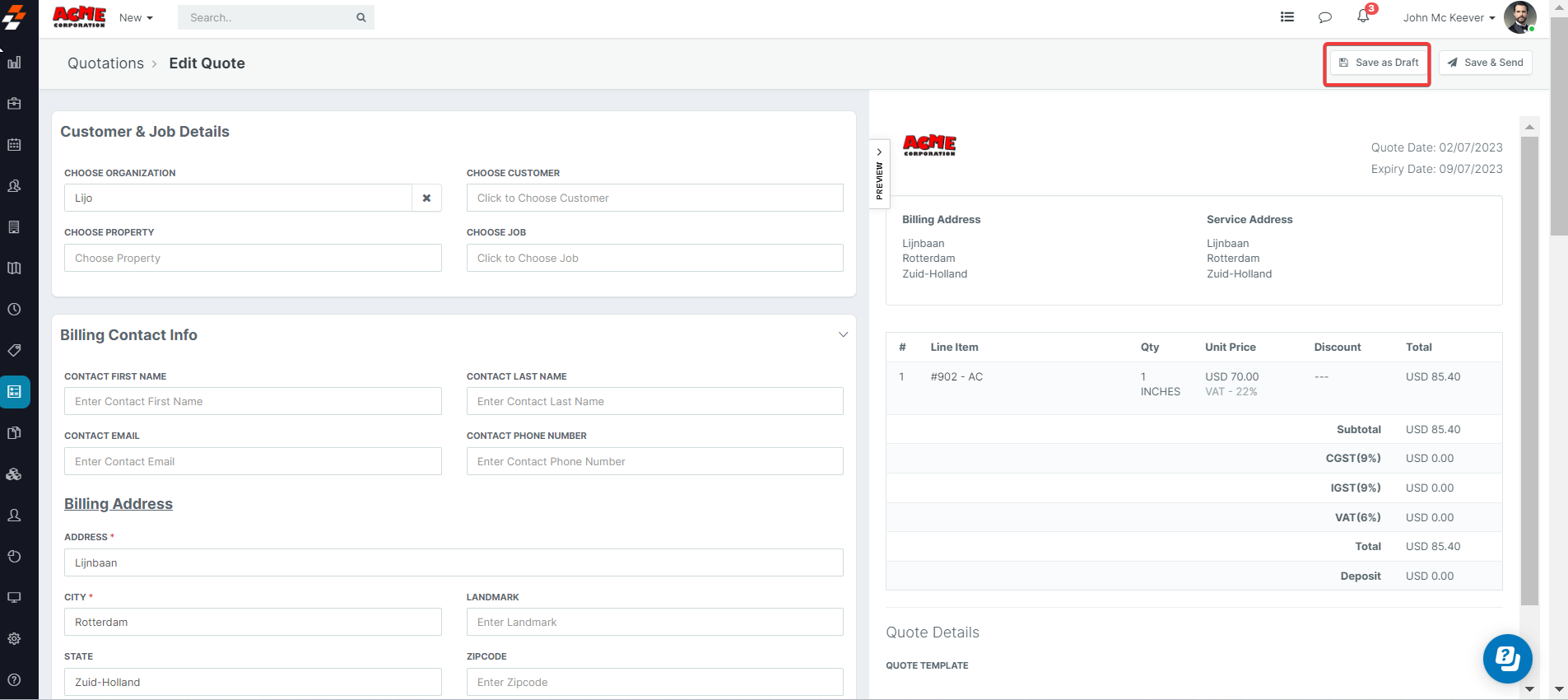Open the price tag sidebar icon
Screen dimensions: 1568x700
click(x=14, y=351)
